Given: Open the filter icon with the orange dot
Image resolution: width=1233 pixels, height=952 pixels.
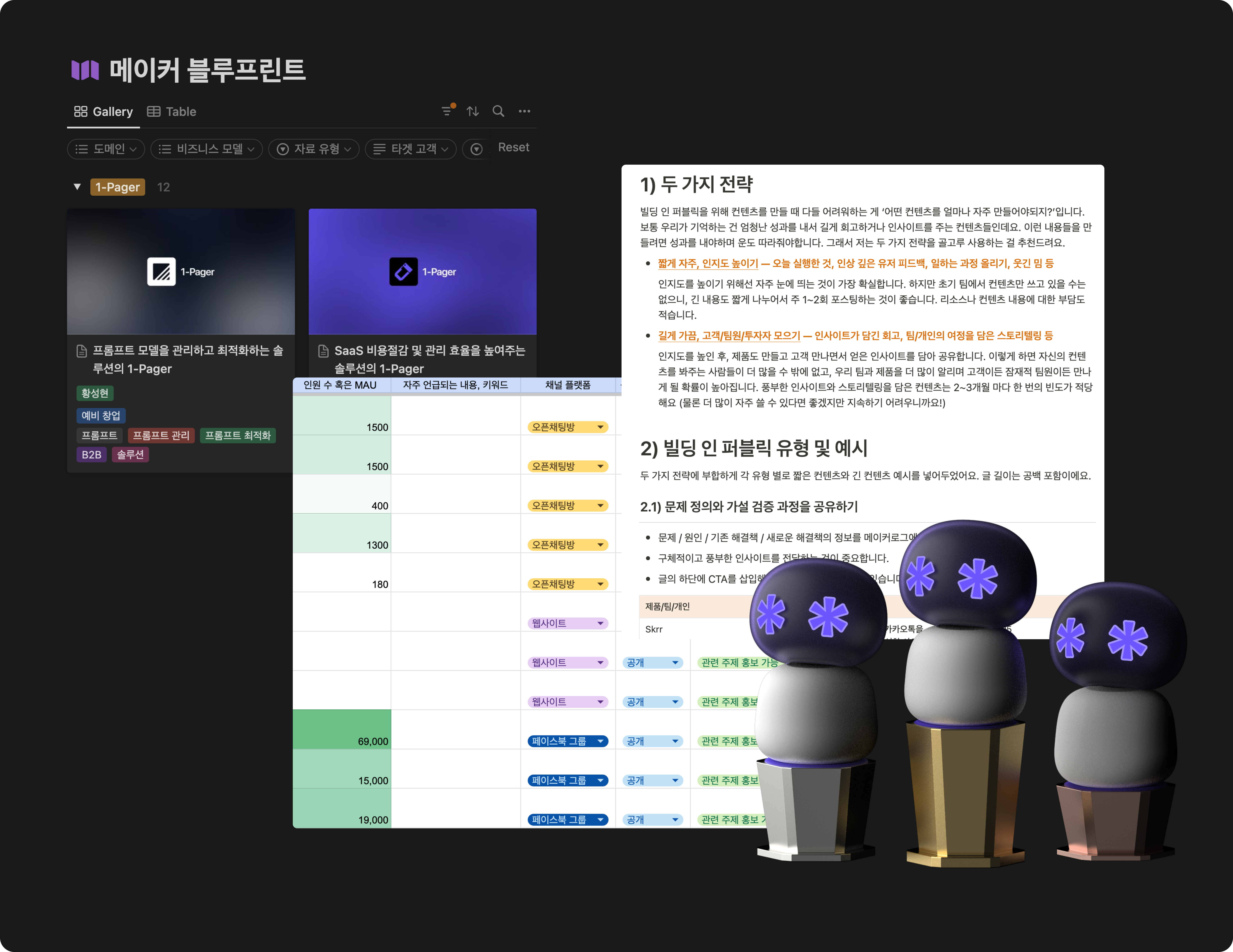Looking at the screenshot, I should point(448,111).
